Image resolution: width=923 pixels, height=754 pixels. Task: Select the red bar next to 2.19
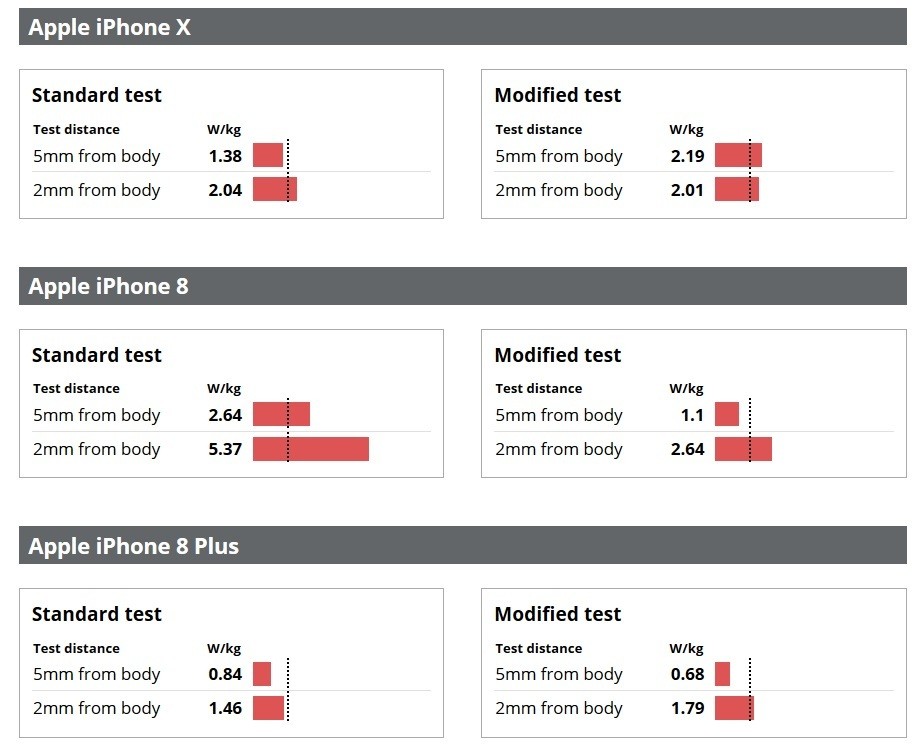[738, 155]
